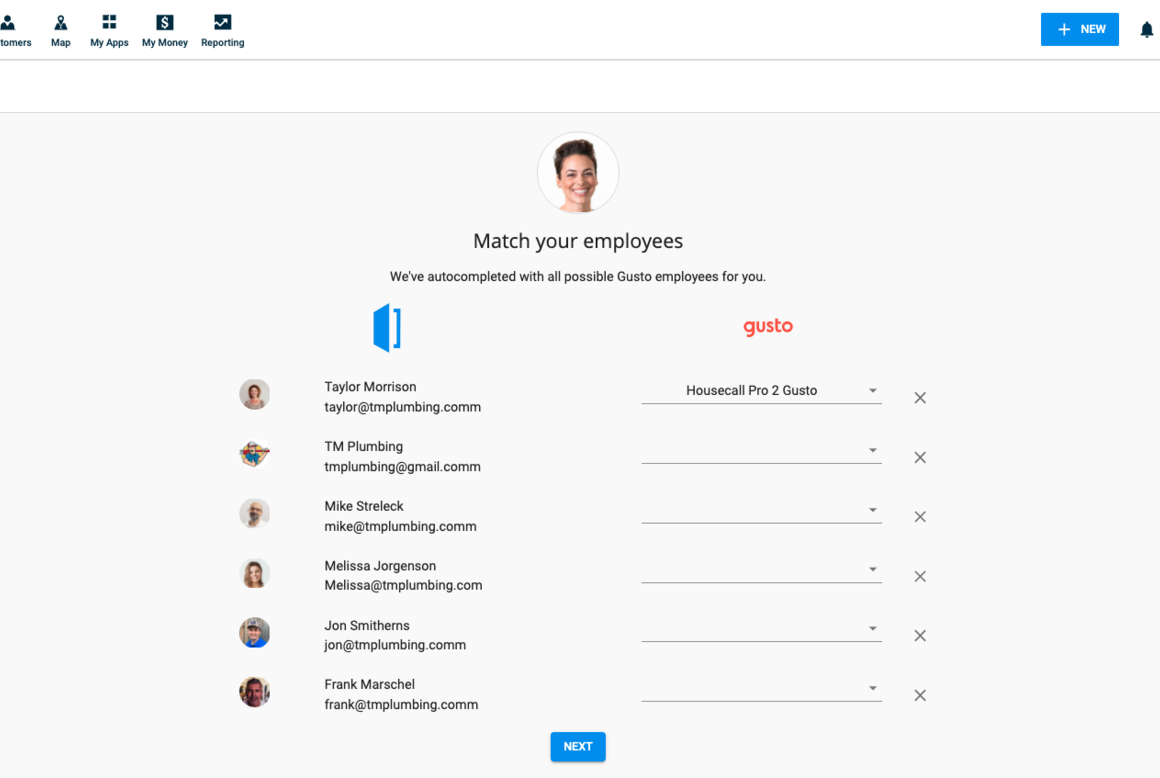
Task: Expand Melissa Jorgenson's Gusto dropdown
Action: tap(761, 569)
